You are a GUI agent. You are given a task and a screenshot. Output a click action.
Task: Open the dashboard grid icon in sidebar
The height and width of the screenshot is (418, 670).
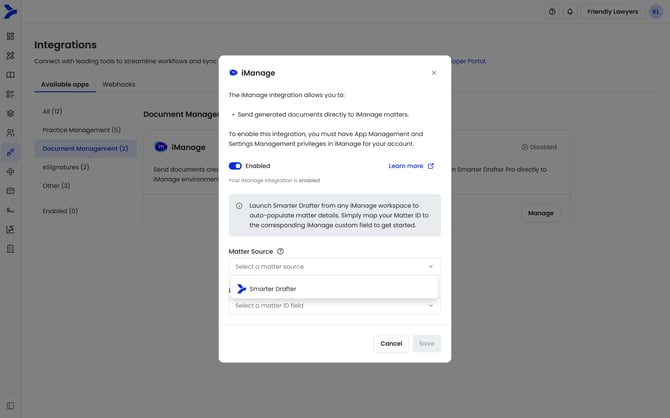coord(11,36)
